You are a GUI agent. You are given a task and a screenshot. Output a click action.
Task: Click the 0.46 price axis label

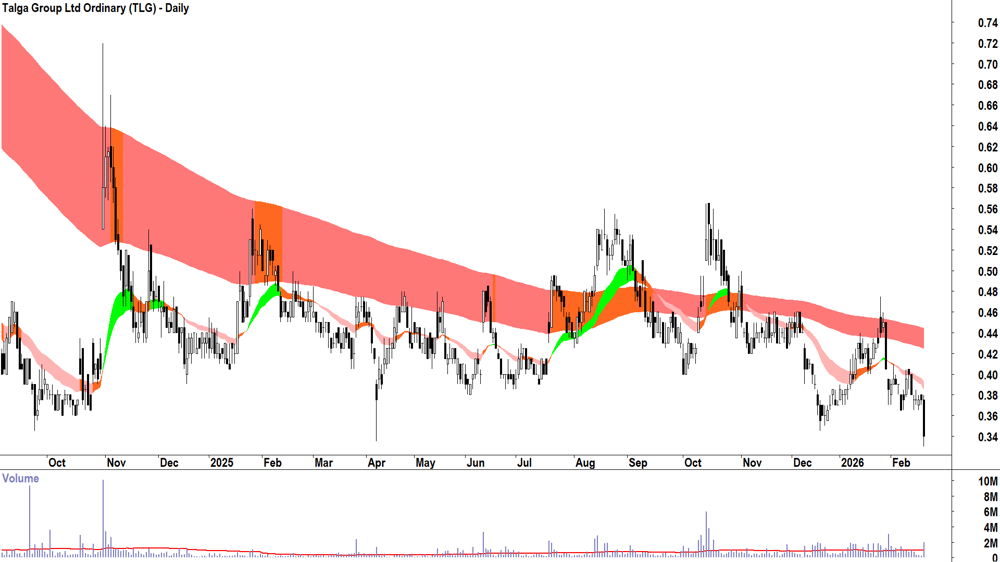(x=988, y=313)
